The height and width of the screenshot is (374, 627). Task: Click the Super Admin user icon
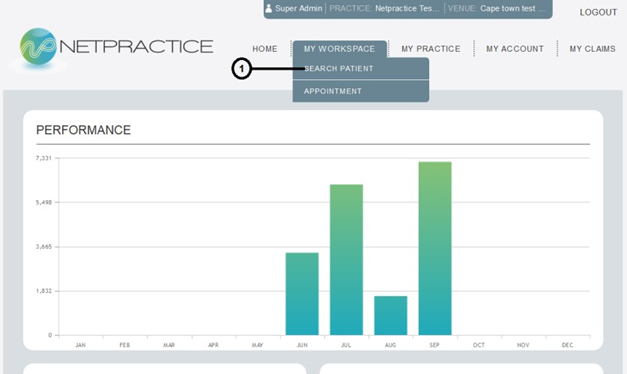pos(269,8)
